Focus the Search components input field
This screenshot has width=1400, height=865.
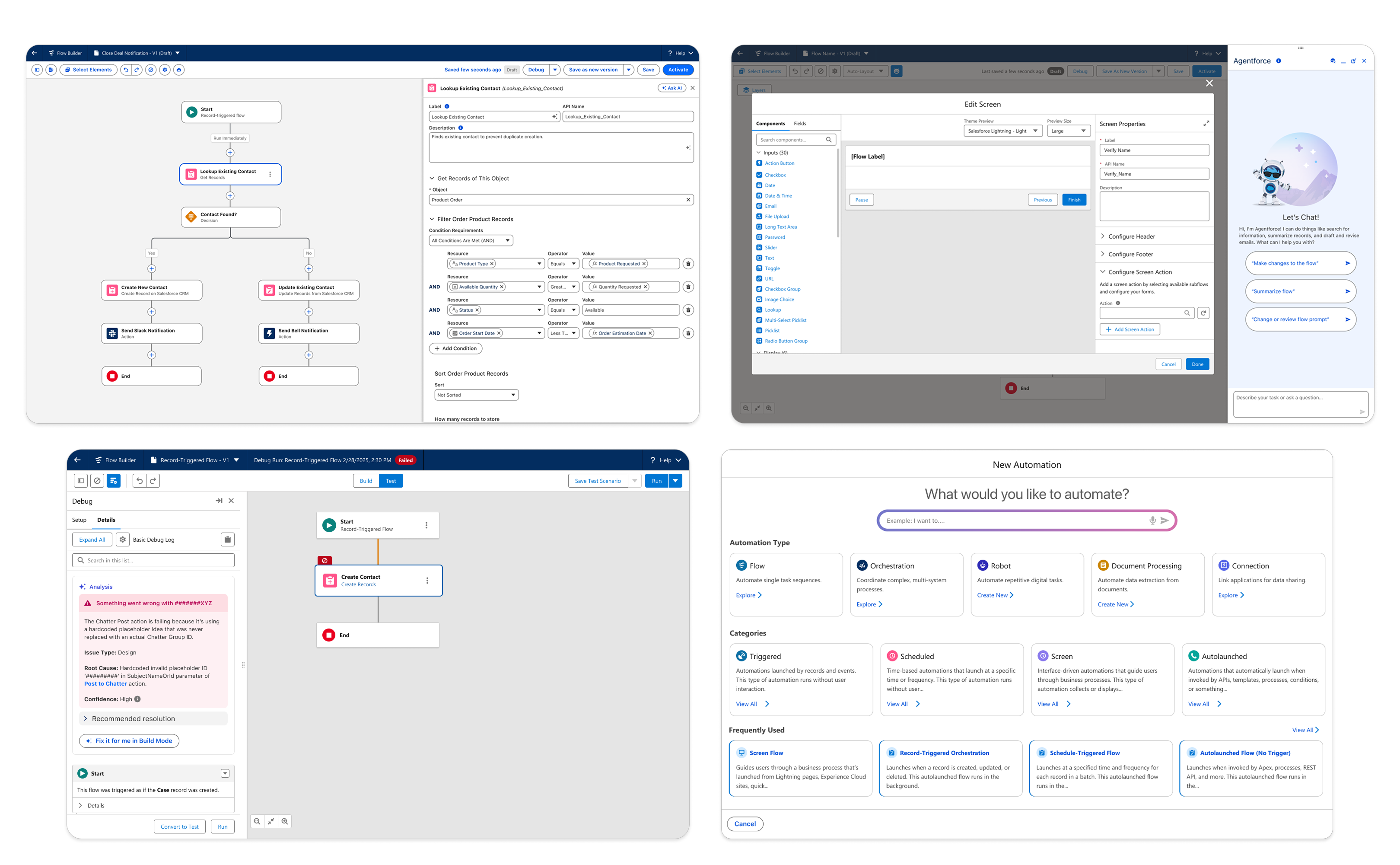point(796,140)
